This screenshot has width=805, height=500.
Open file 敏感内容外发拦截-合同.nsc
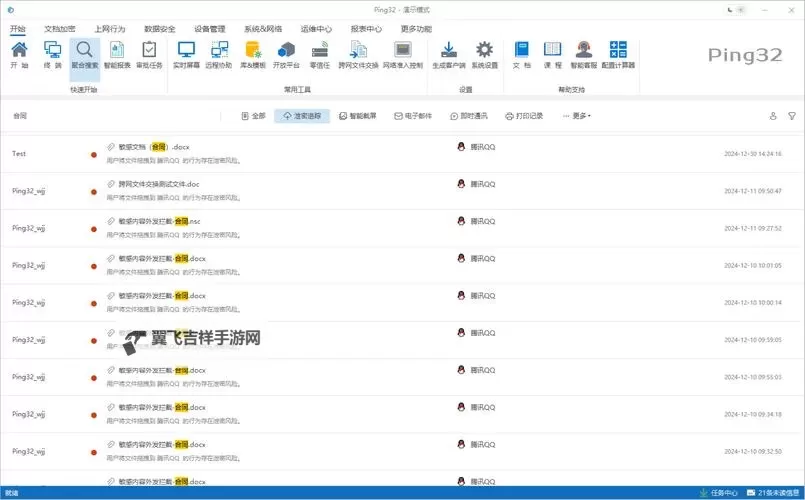159,221
